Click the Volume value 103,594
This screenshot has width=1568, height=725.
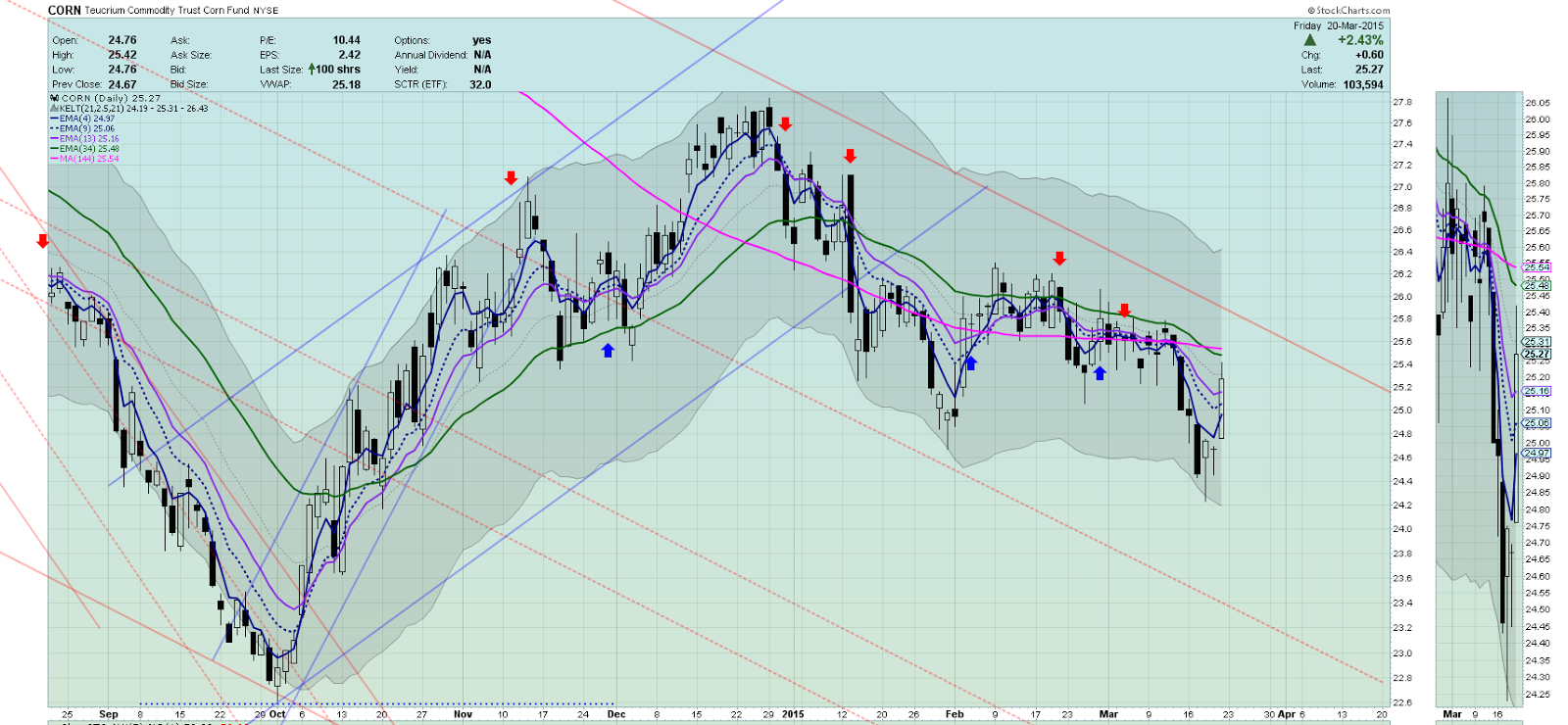(1363, 84)
